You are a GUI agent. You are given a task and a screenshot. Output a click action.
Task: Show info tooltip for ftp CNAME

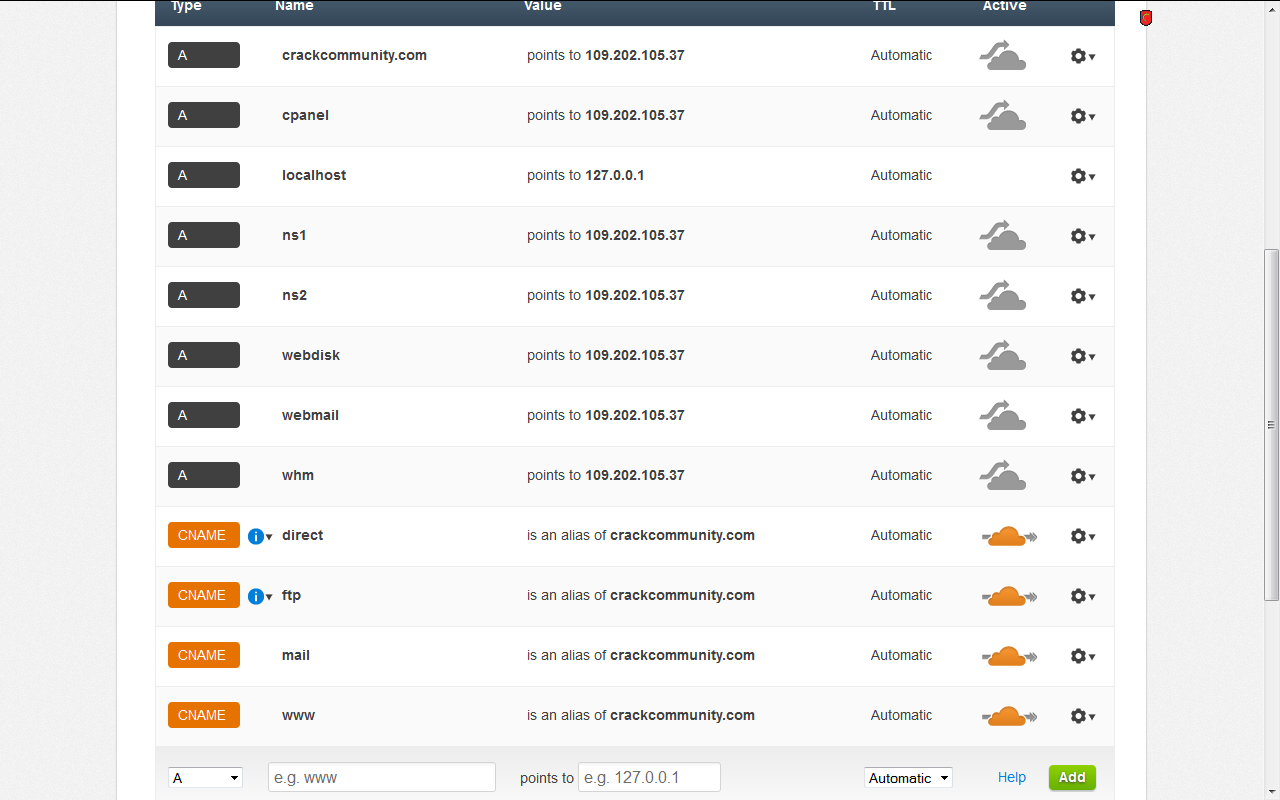259,596
